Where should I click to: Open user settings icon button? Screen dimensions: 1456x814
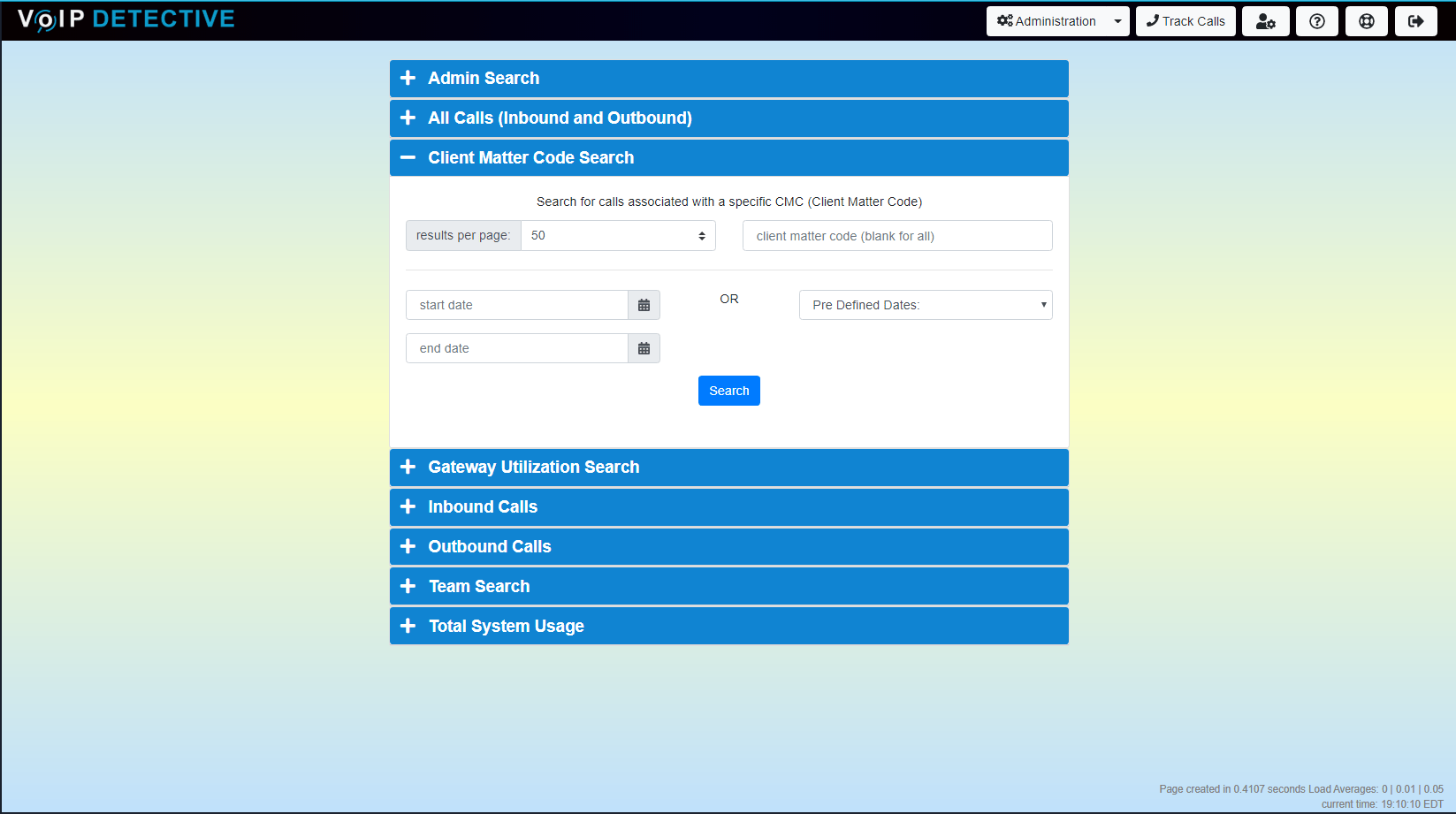(1265, 21)
